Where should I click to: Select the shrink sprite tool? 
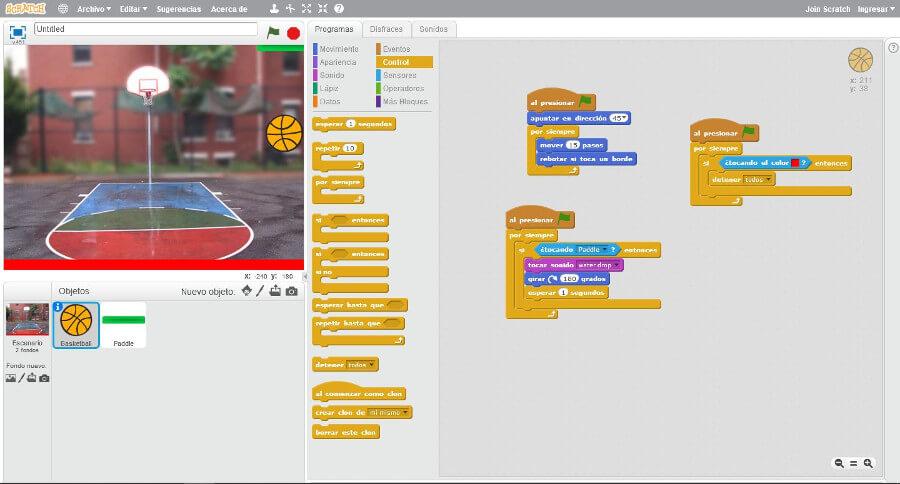point(323,9)
